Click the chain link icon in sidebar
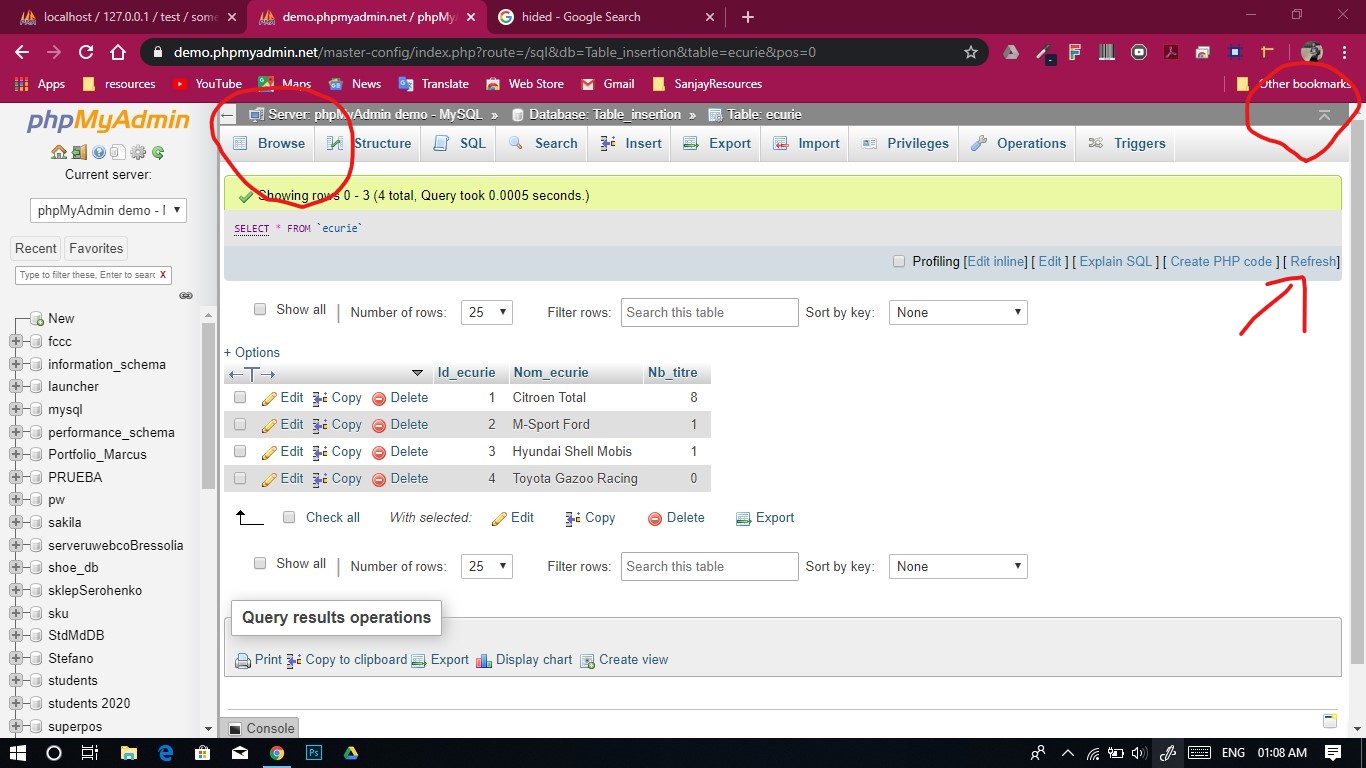The height and width of the screenshot is (768, 1366). pos(186,296)
